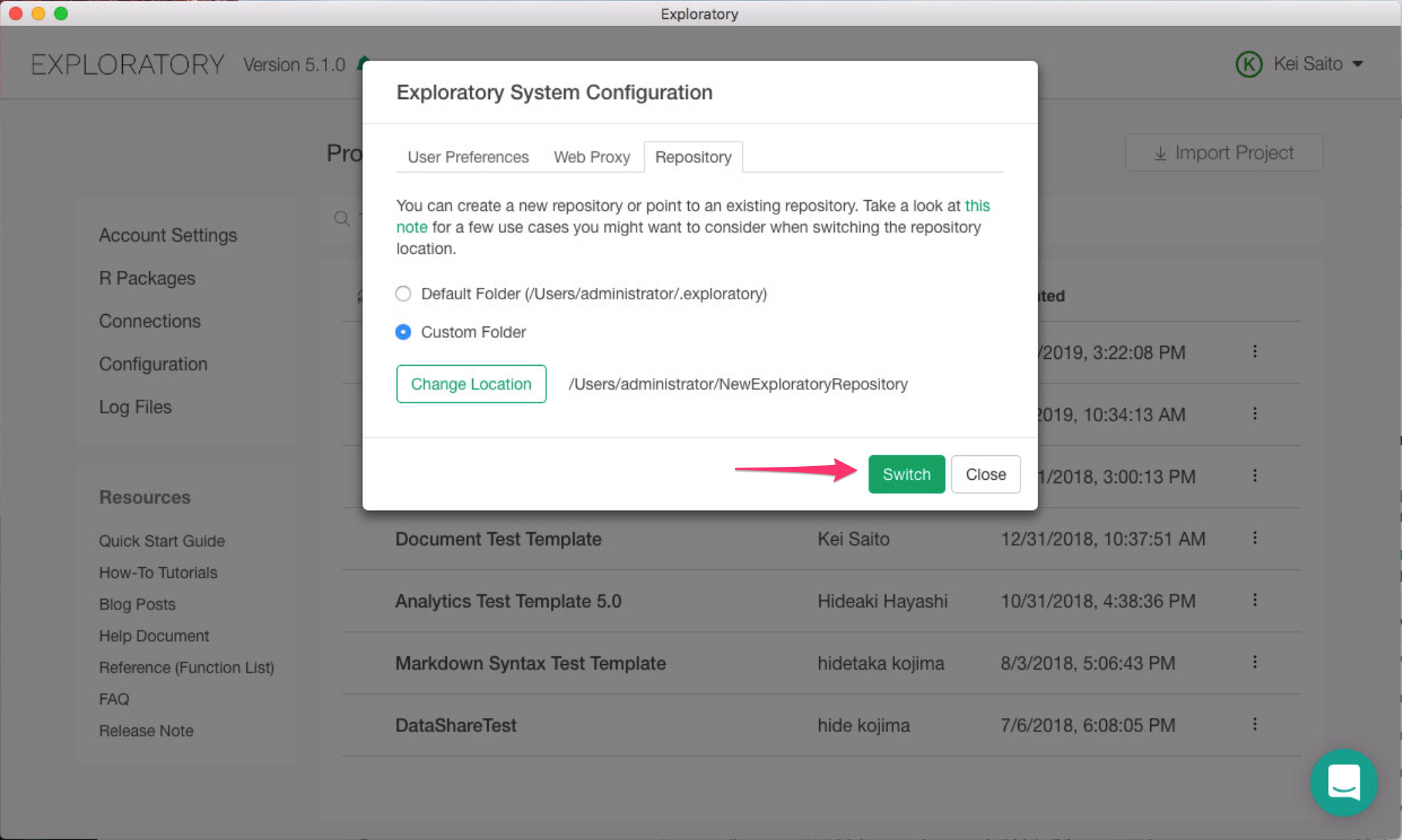Open the Kei Saito user dropdown

[x=1318, y=64]
